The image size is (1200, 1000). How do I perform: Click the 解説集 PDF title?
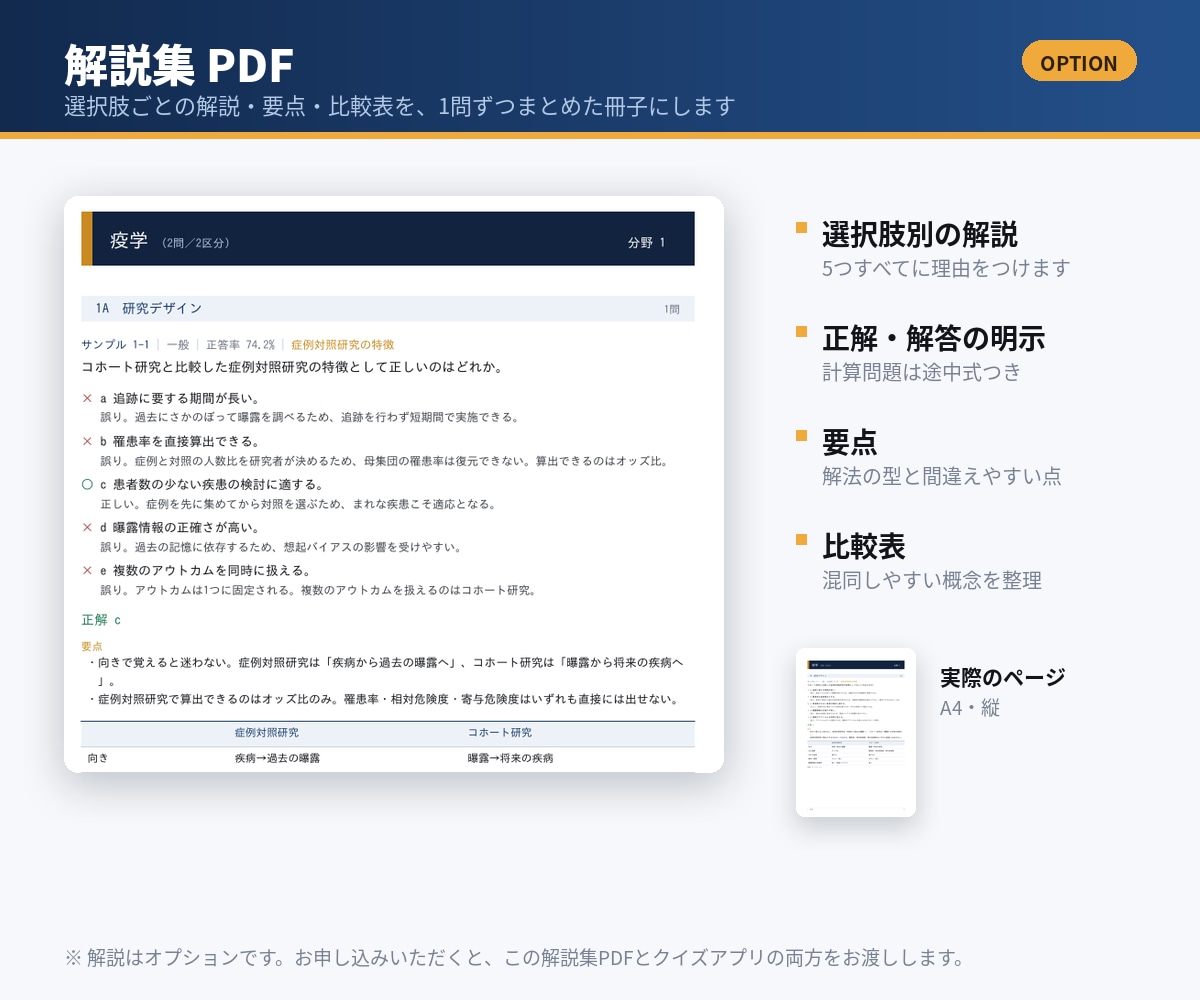[179, 65]
